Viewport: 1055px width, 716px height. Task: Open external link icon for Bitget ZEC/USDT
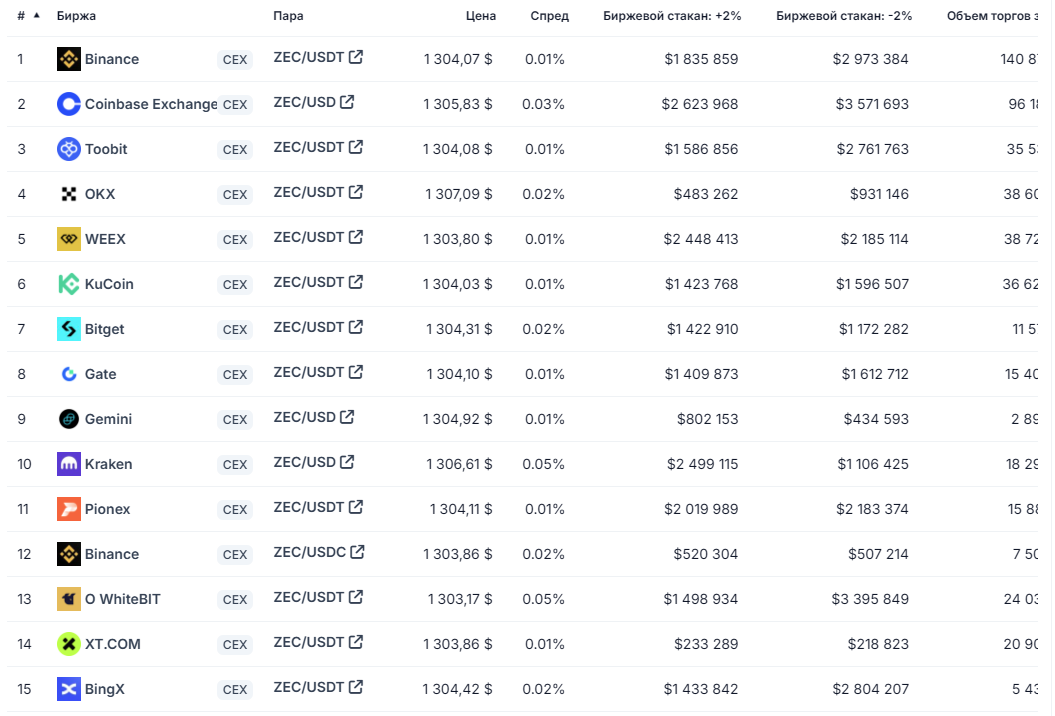click(356, 327)
